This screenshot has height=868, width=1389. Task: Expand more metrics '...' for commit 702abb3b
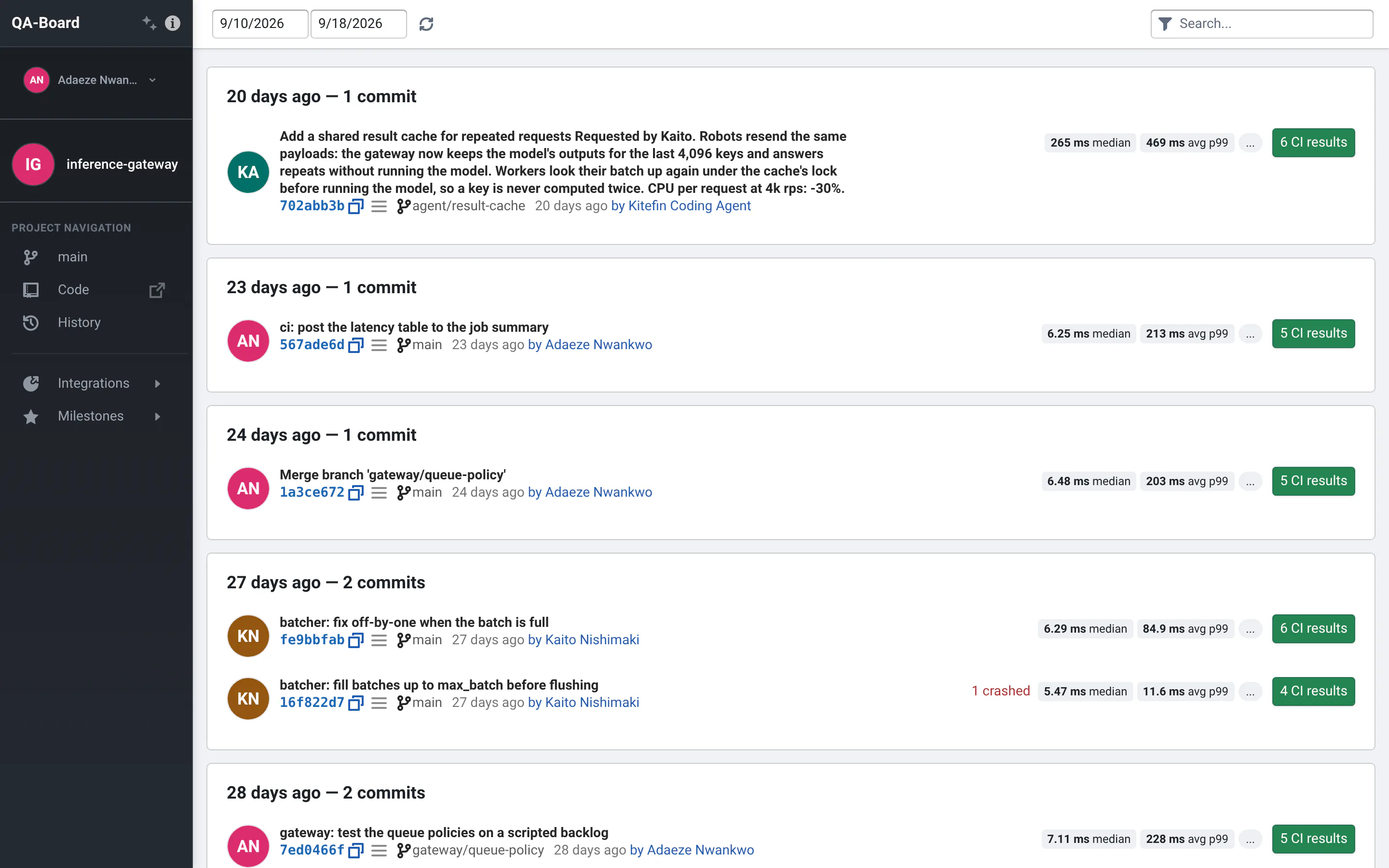tap(1250, 143)
